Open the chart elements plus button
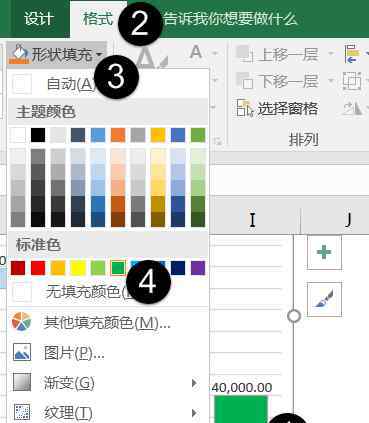This screenshot has height=423, width=369. 324,252
